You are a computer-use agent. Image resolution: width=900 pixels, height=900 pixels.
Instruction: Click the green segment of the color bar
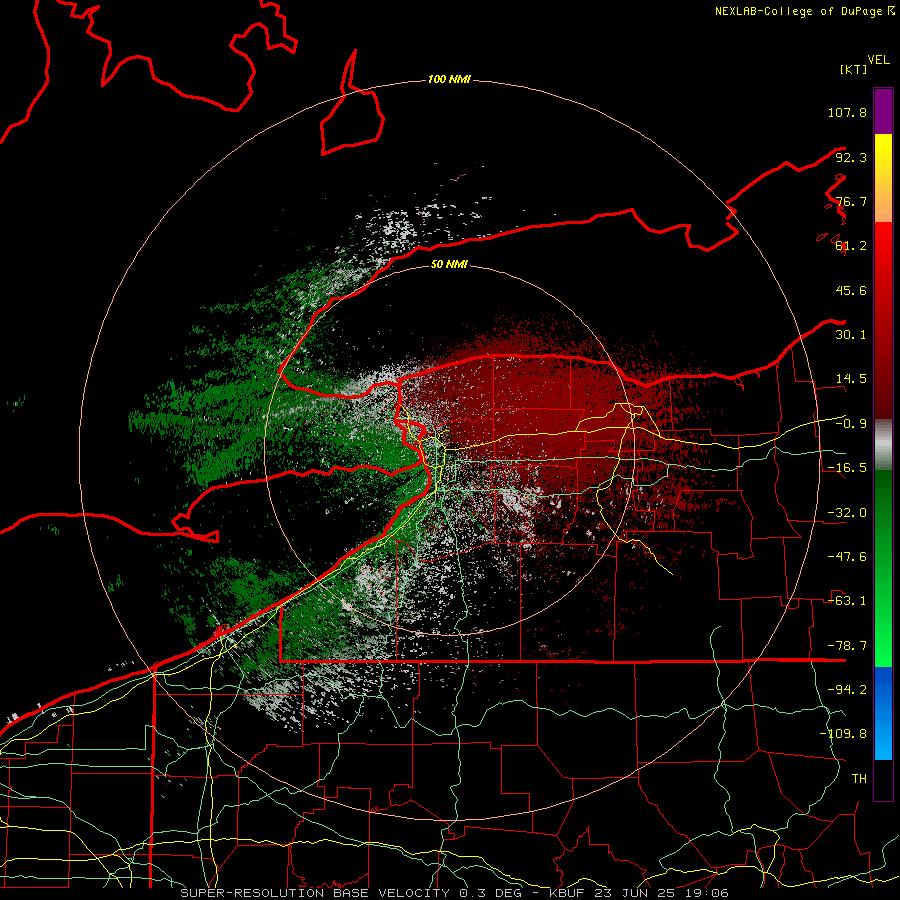tap(883, 568)
